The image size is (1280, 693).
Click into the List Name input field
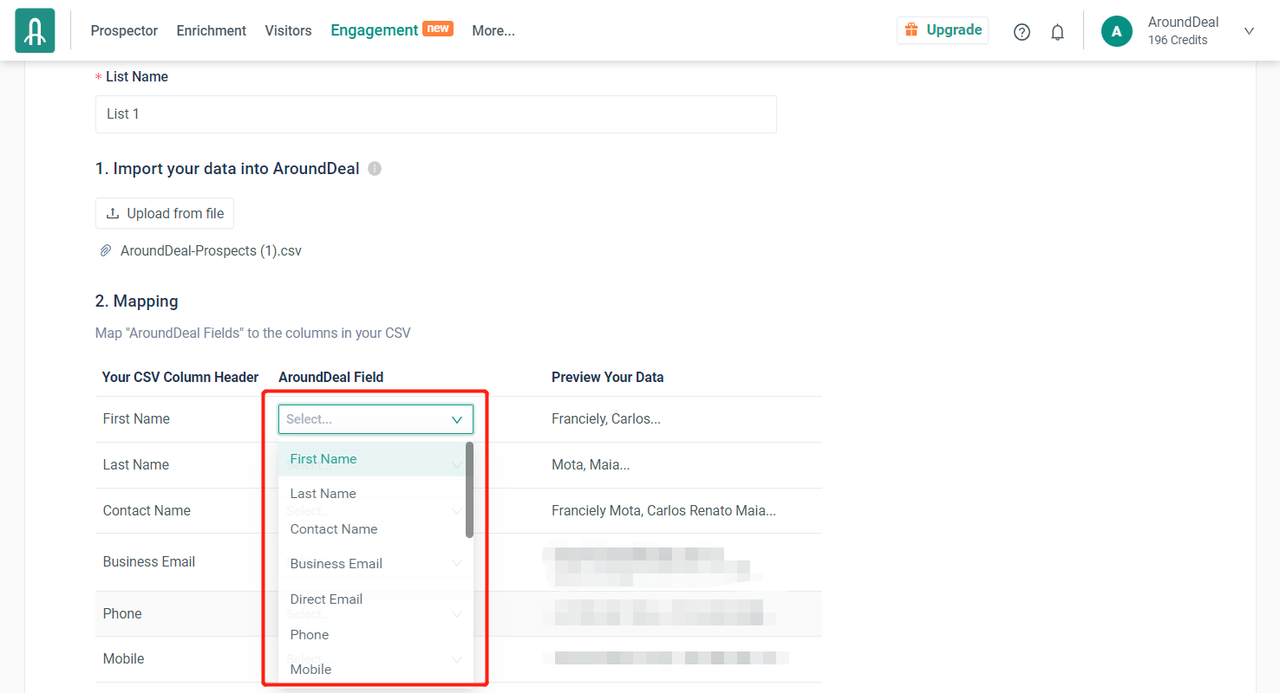pos(435,114)
